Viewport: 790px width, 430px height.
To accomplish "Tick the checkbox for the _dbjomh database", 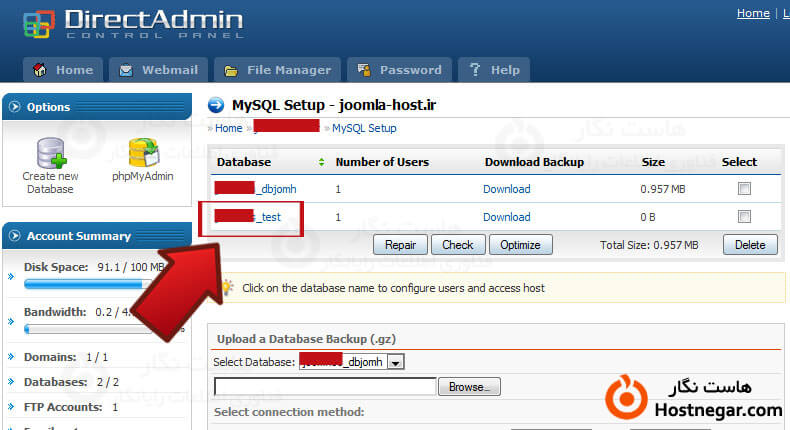I will (744, 189).
